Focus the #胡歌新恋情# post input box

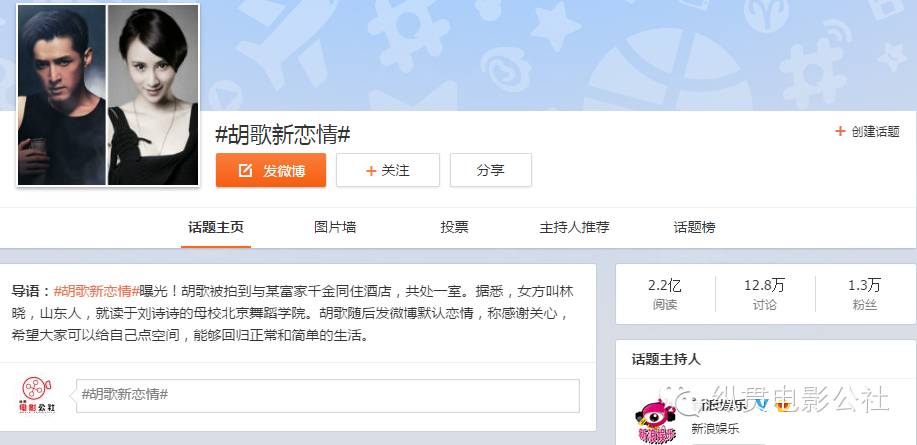pos(328,396)
